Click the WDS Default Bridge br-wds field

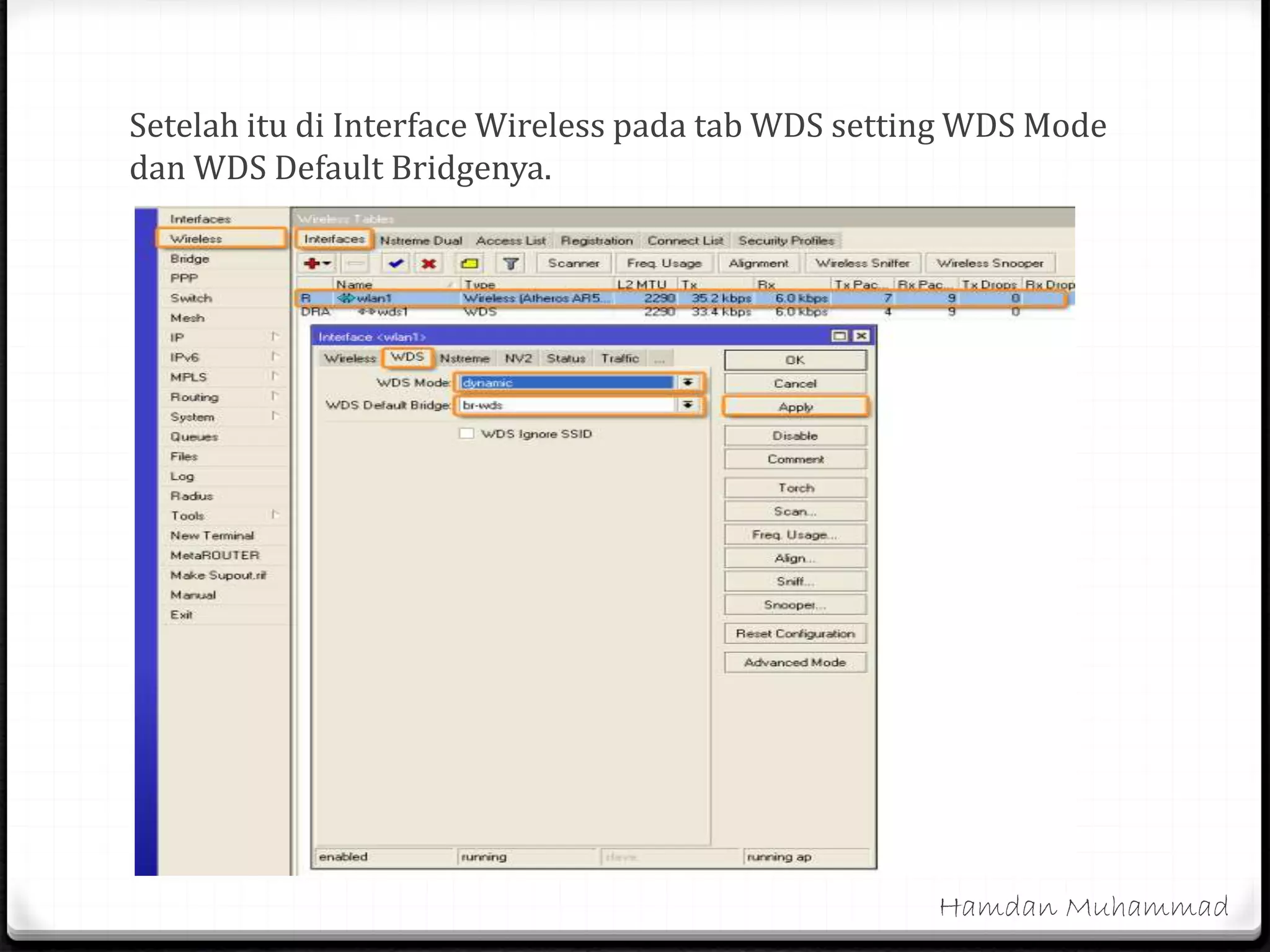[567, 405]
